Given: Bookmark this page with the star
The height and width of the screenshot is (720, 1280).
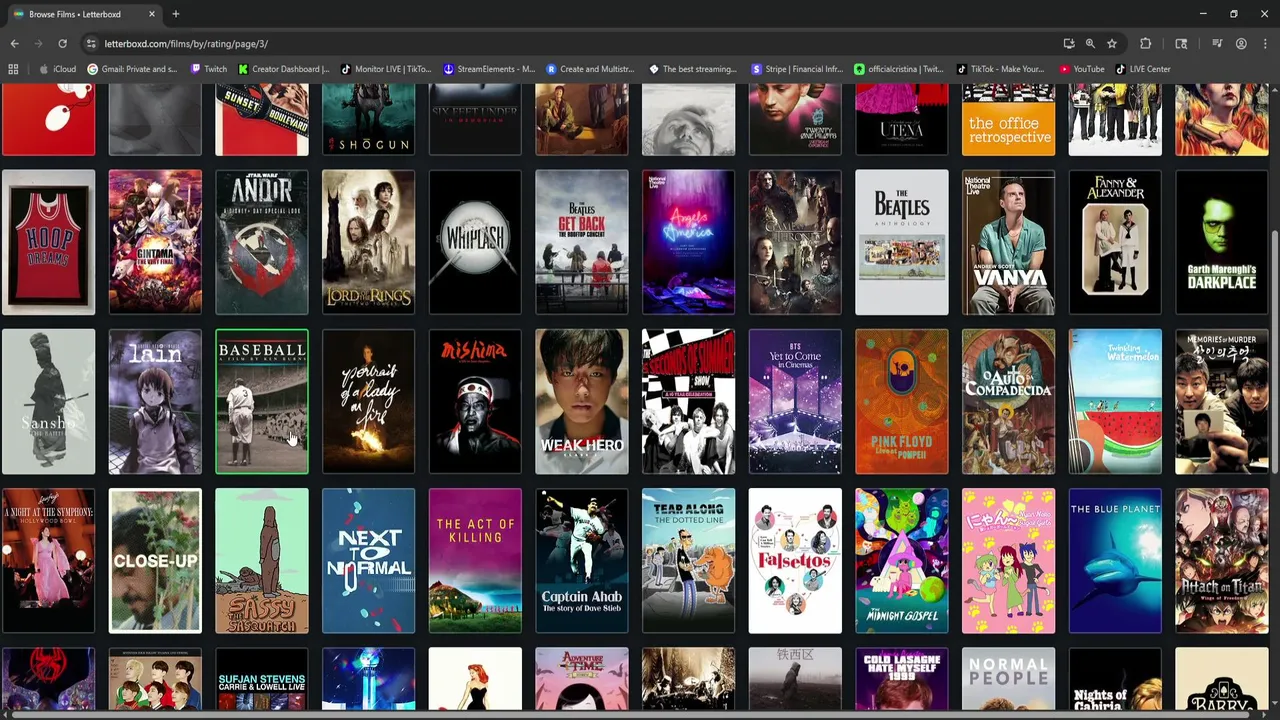Looking at the screenshot, I should (1112, 44).
